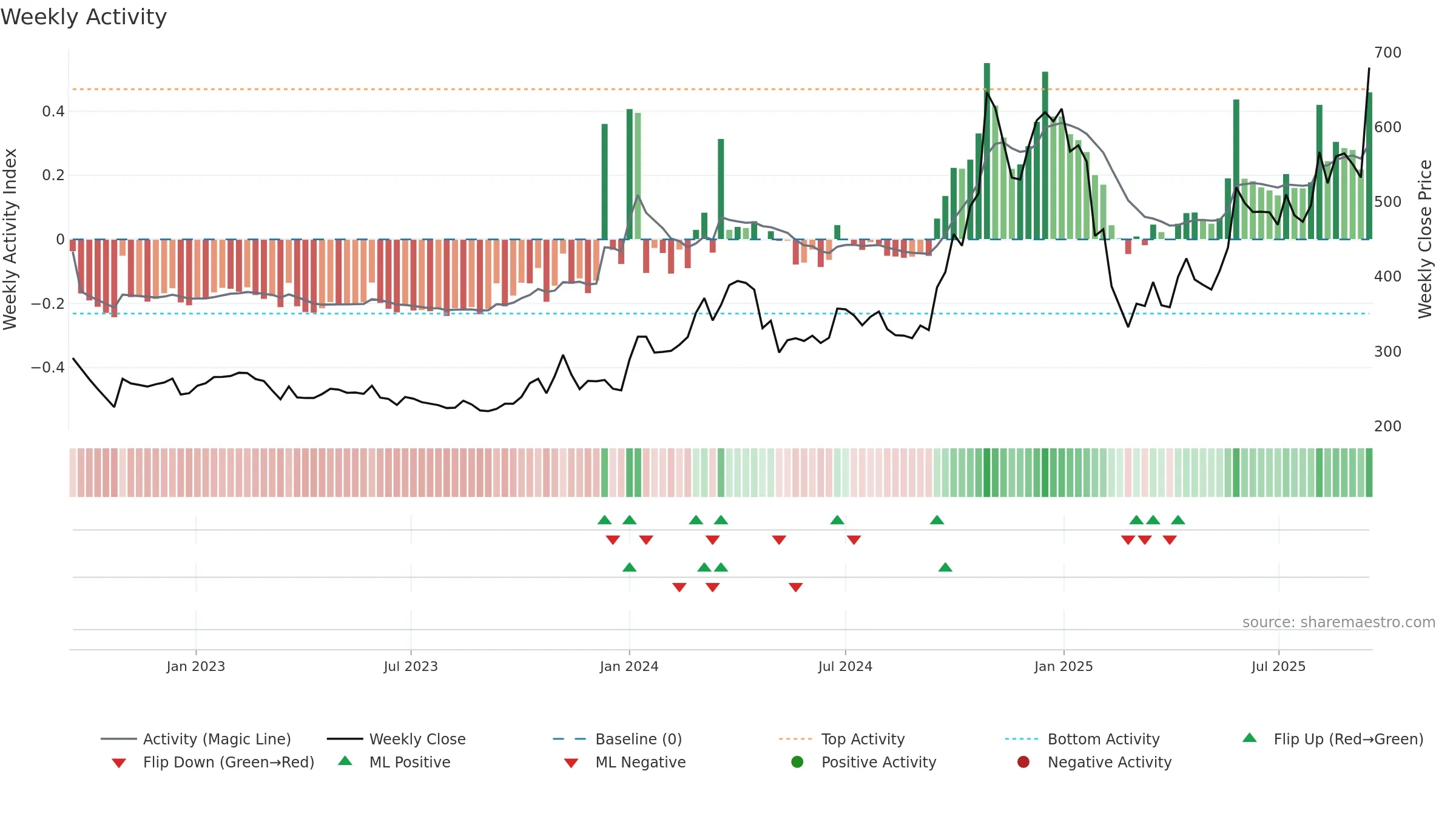Screen dimensions: 1456x819
Task: Click the 600 price axis tick
Action: 1388,127
